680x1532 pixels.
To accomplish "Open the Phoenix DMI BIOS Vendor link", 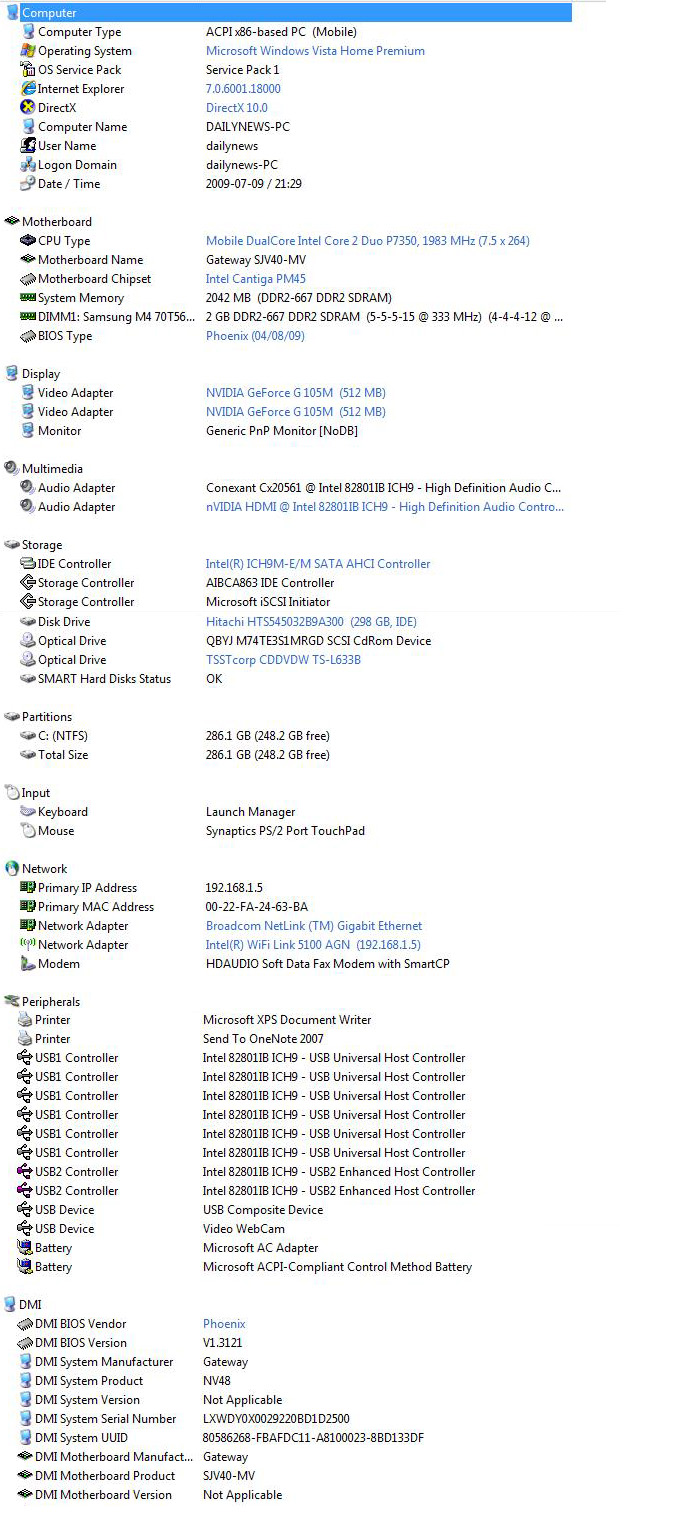I will (x=224, y=1324).
